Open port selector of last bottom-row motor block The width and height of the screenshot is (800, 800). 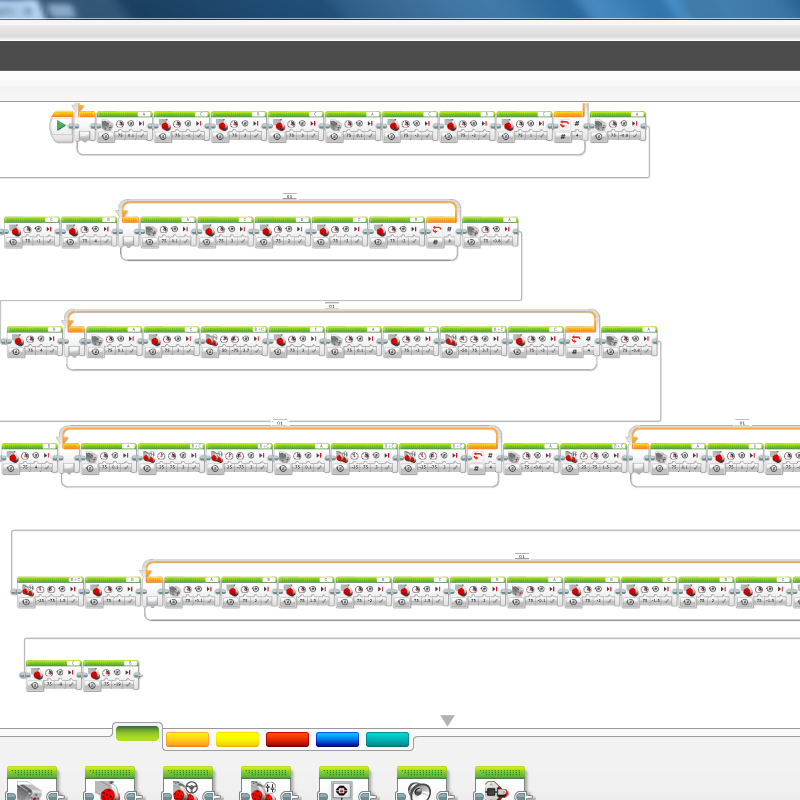[x=131, y=663]
